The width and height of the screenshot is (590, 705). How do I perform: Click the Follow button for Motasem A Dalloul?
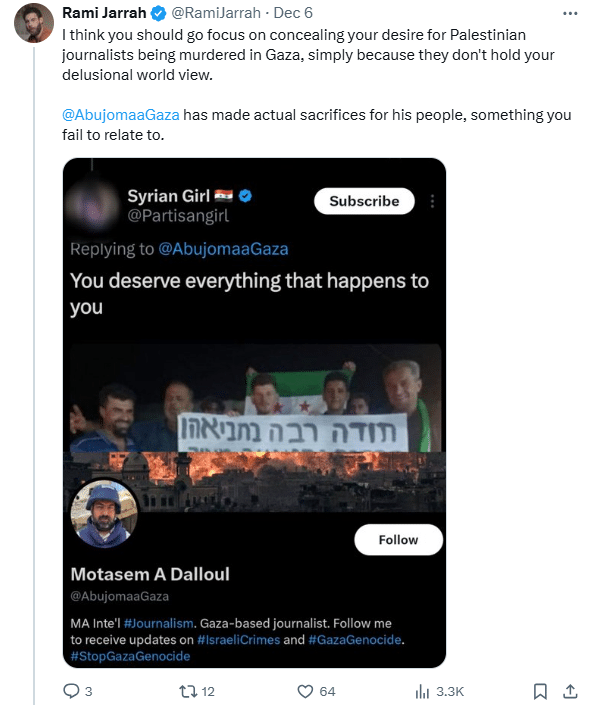coord(398,540)
